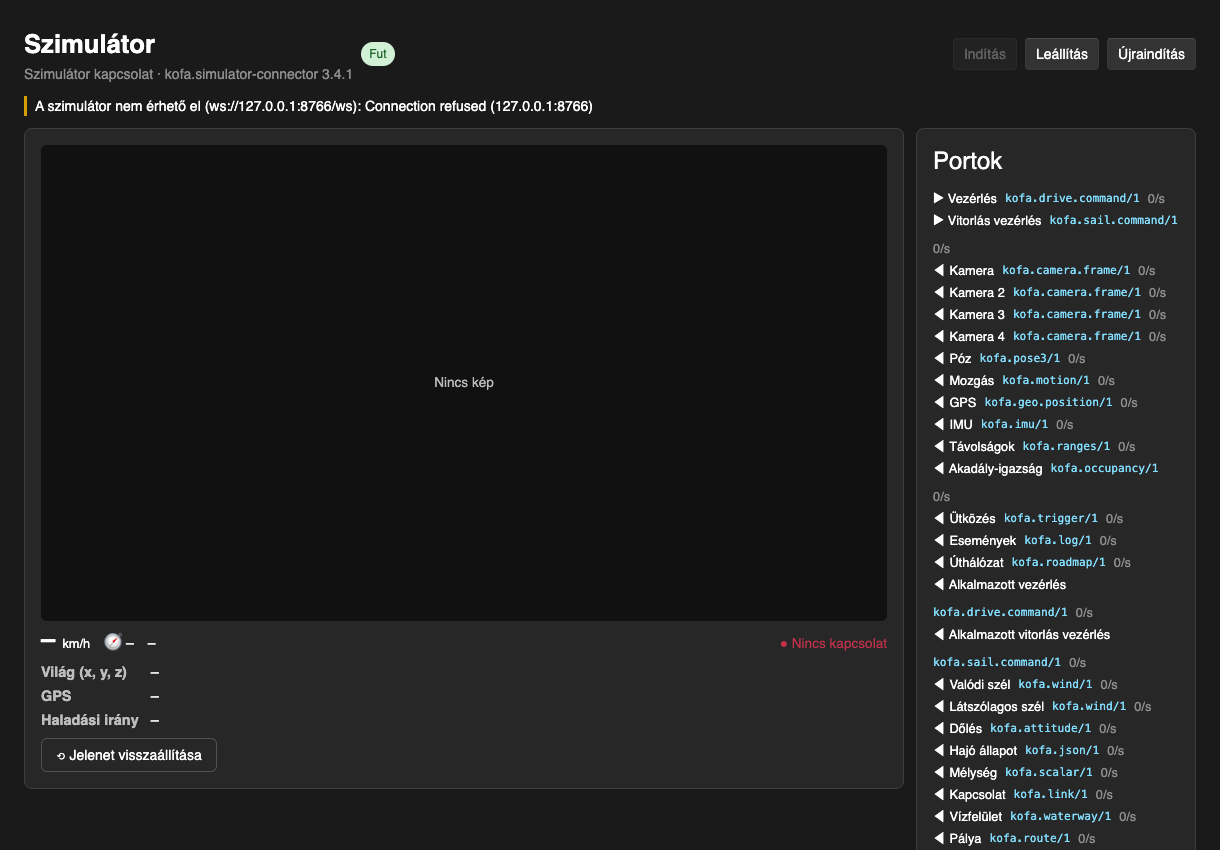The height and width of the screenshot is (850, 1220).
Task: Click the kofa.camera.frame/1 label for Kamera 4
Action: tap(1077, 336)
